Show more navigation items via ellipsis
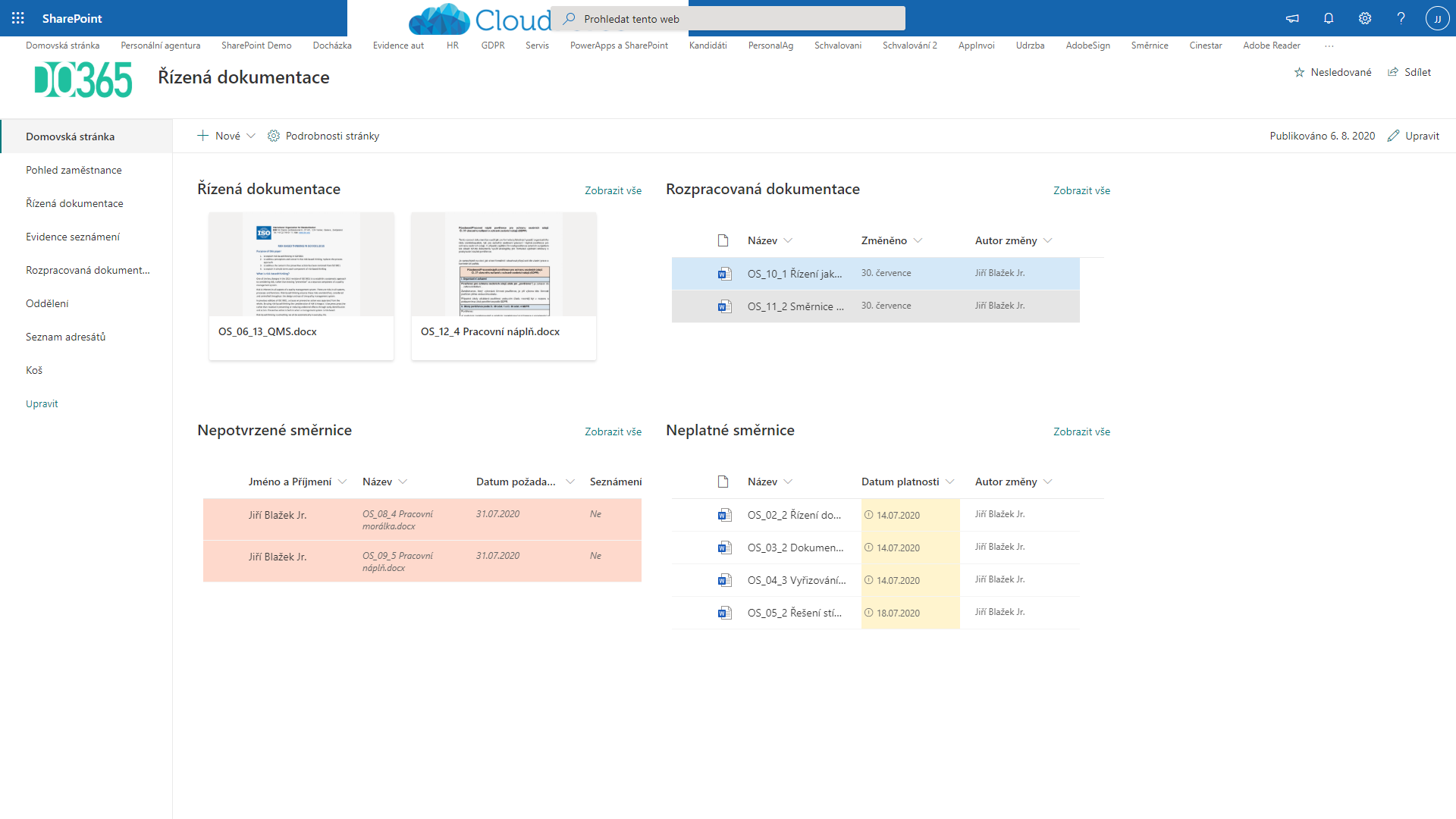Image resolution: width=1456 pixels, height=819 pixels. click(x=1329, y=45)
